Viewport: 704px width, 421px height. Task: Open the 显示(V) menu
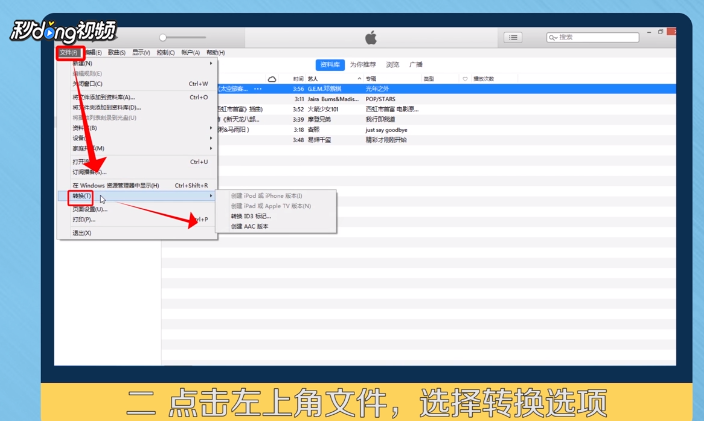pos(141,53)
